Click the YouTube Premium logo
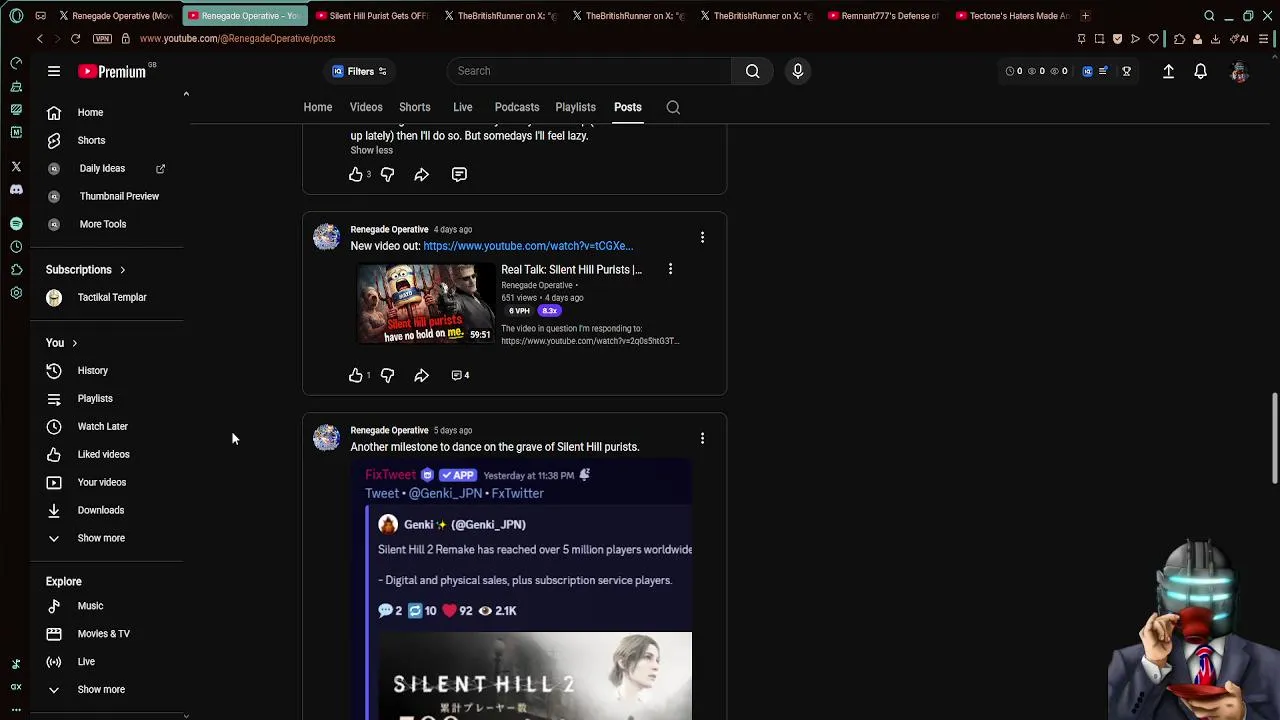The image size is (1280, 720). (113, 71)
